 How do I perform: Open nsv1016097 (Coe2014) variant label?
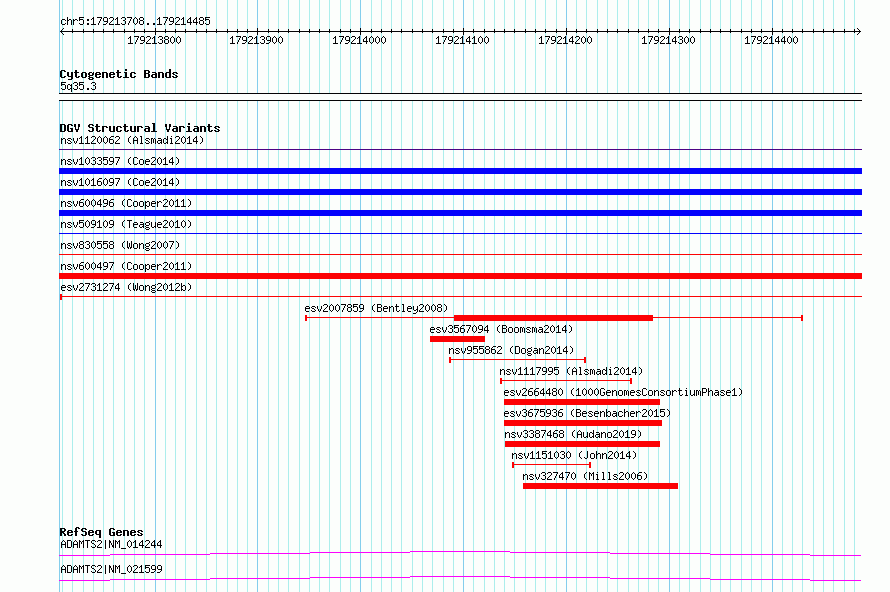120,182
